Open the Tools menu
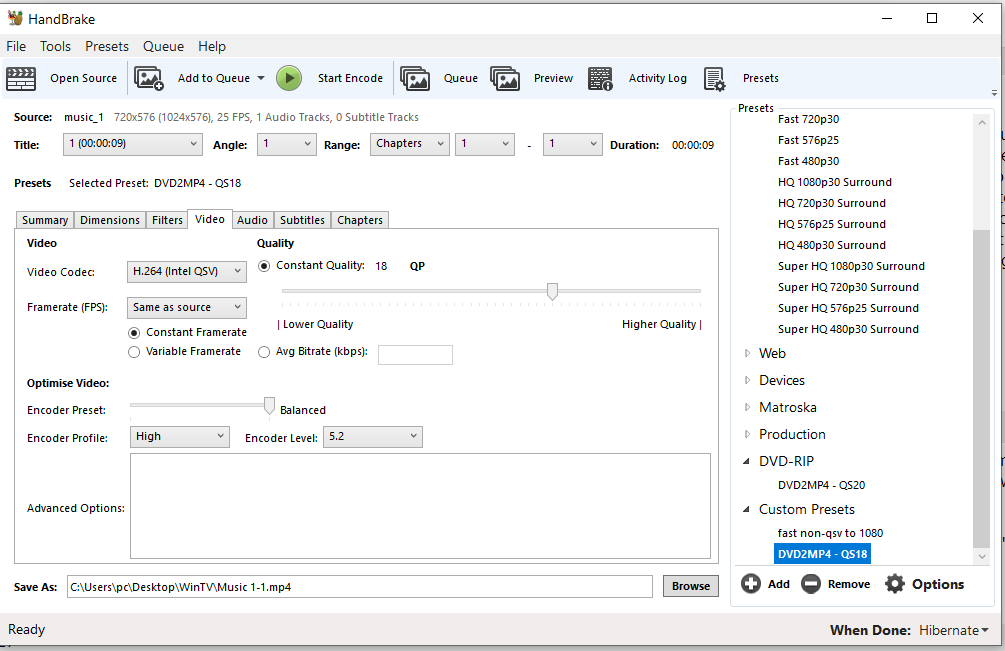This screenshot has height=651, width=1005. coord(55,46)
